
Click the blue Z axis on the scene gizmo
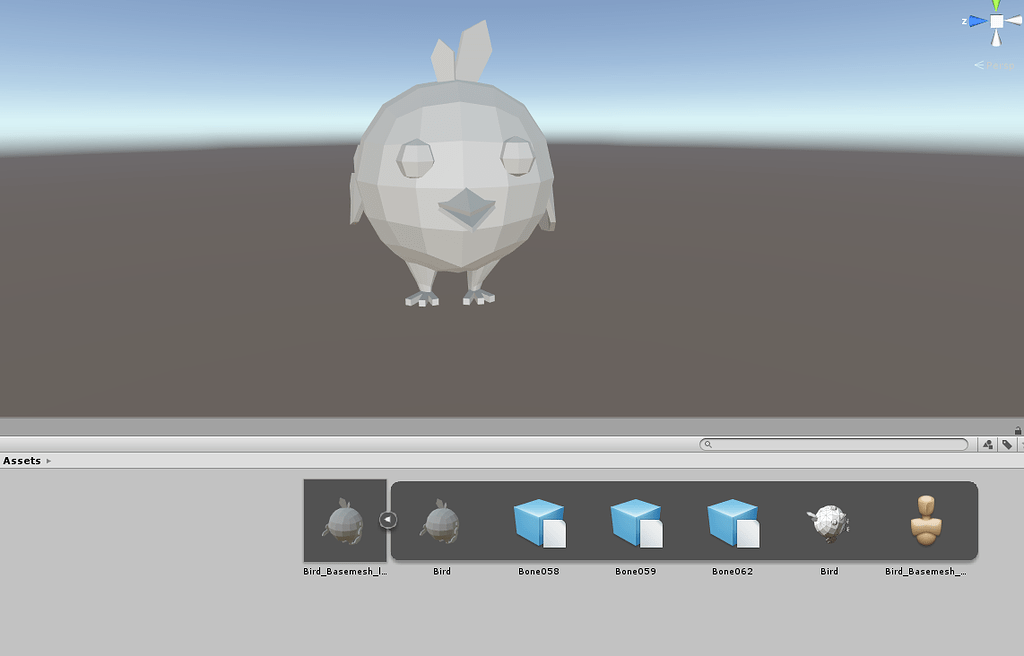[975, 20]
